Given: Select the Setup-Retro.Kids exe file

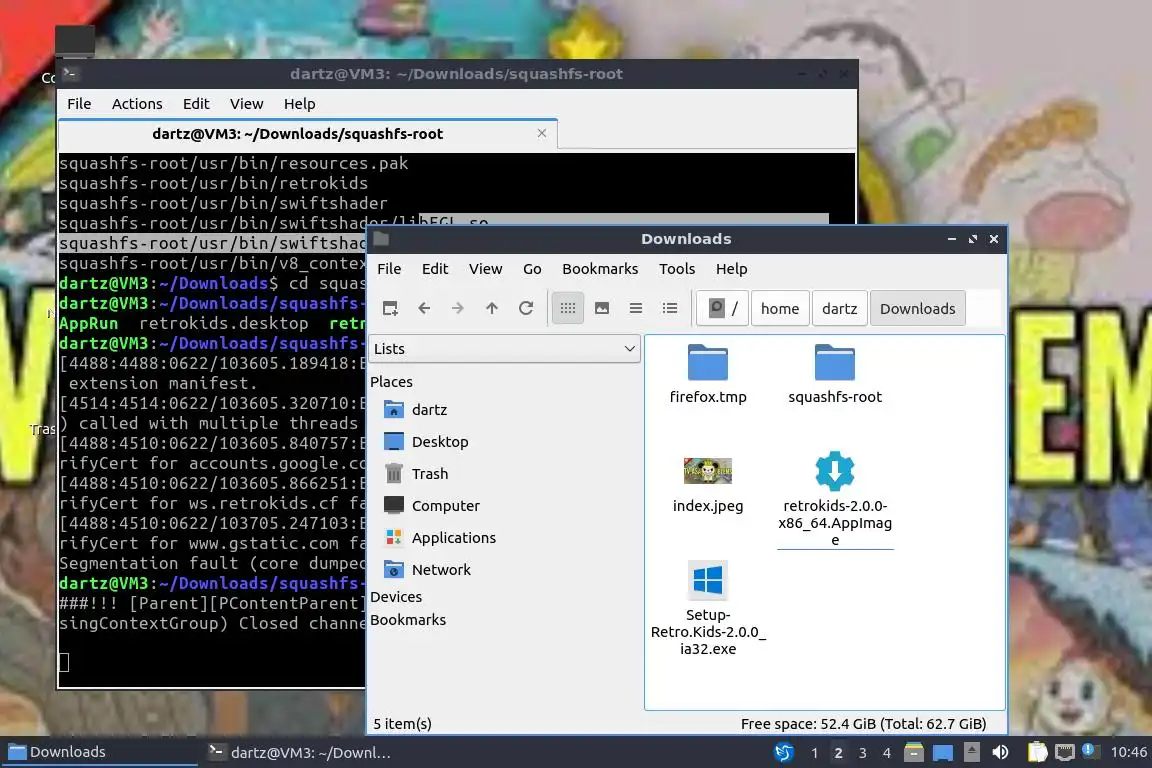Looking at the screenshot, I should click(x=708, y=609).
